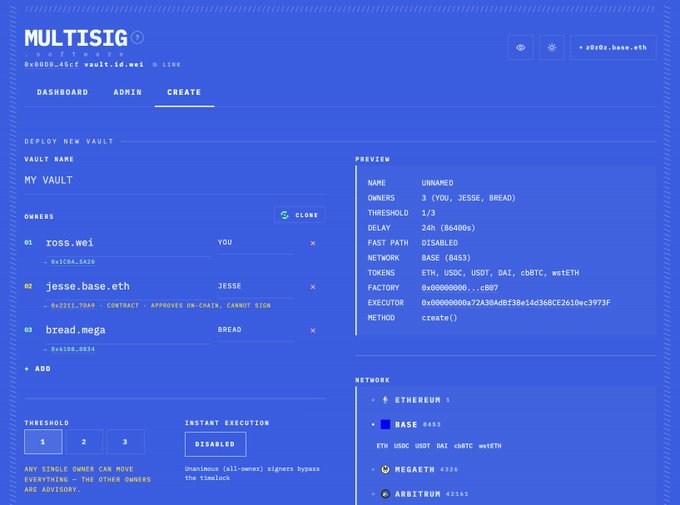Switch theme with the sun icon
The height and width of the screenshot is (505, 680).
pyautogui.click(x=552, y=47)
